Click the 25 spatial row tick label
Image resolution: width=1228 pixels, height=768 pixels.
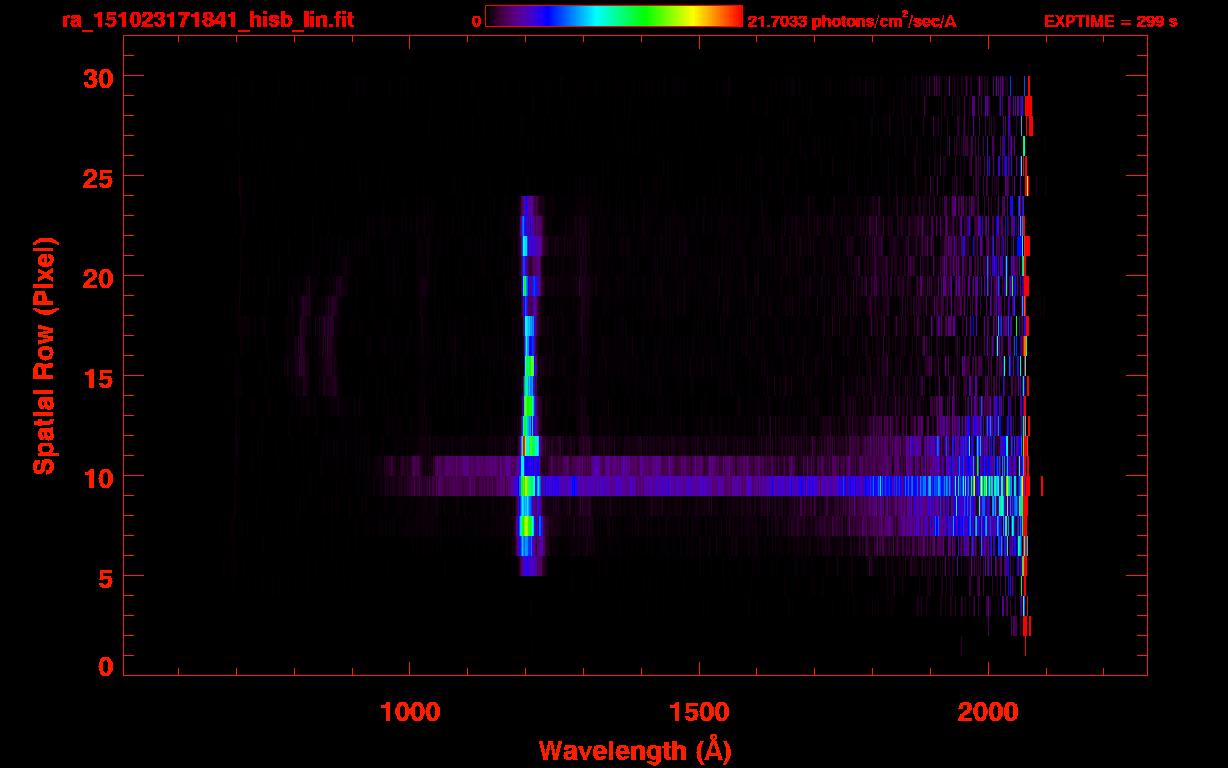coord(99,177)
